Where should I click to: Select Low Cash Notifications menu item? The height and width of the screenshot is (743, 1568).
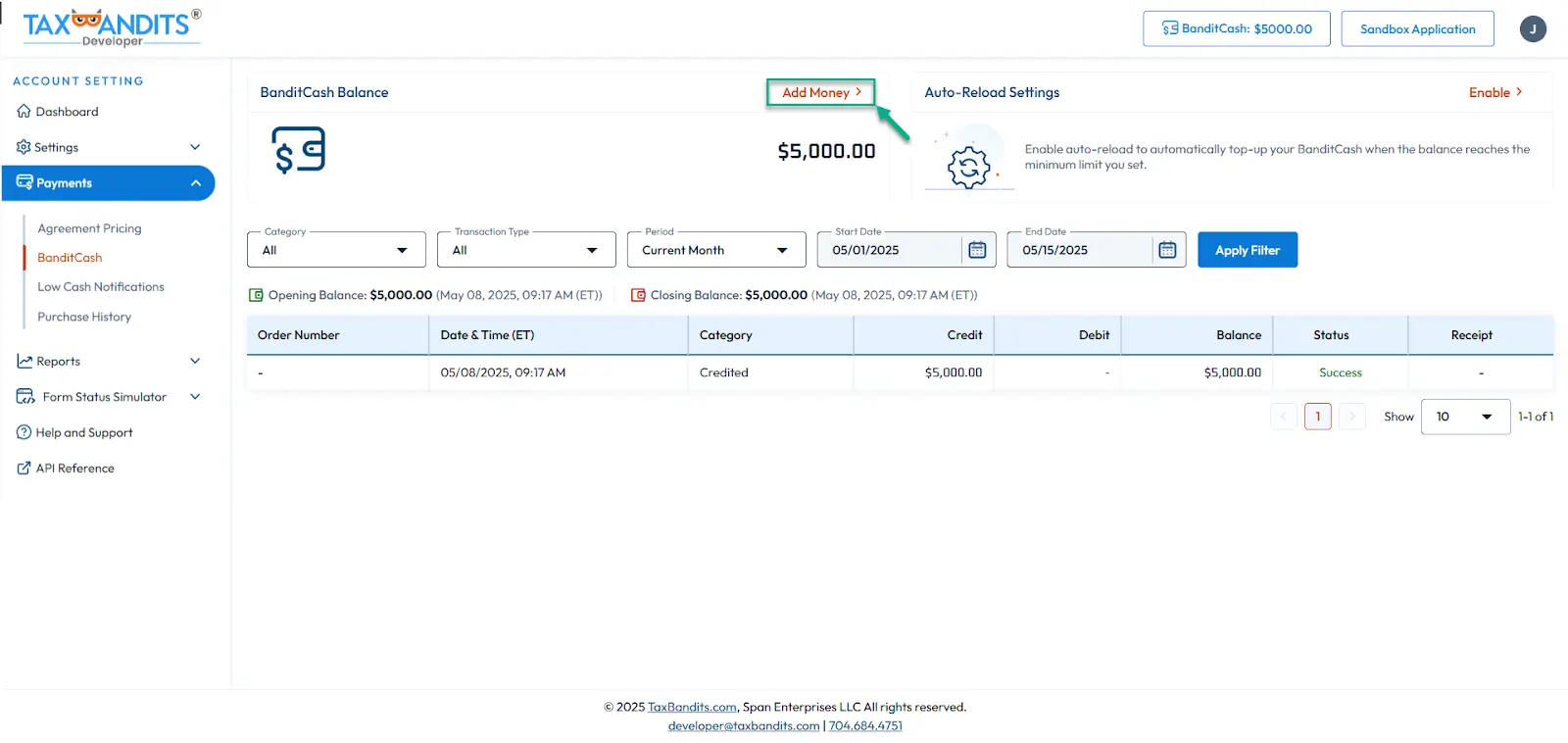click(101, 287)
